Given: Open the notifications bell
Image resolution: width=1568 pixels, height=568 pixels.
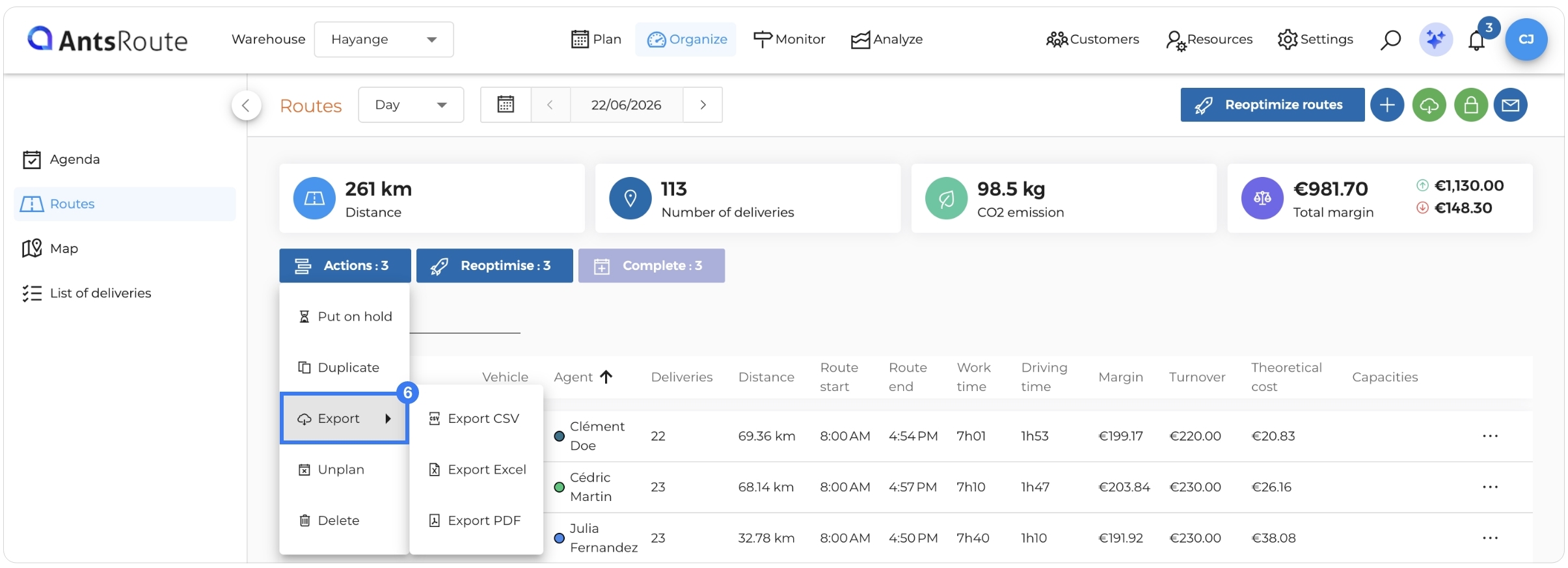Looking at the screenshot, I should (1476, 40).
